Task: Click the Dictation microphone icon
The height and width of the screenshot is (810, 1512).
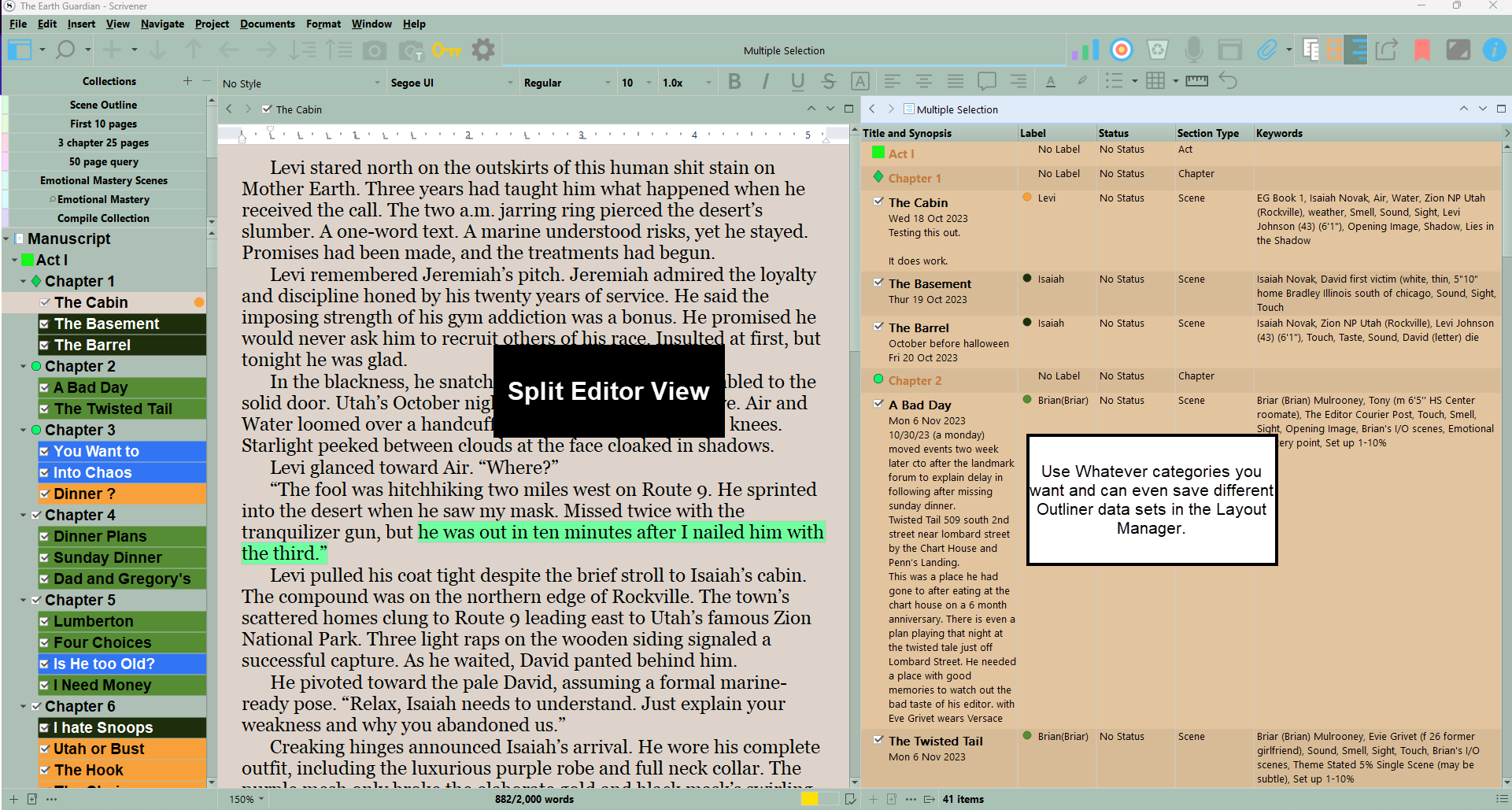Action: coord(1194,50)
